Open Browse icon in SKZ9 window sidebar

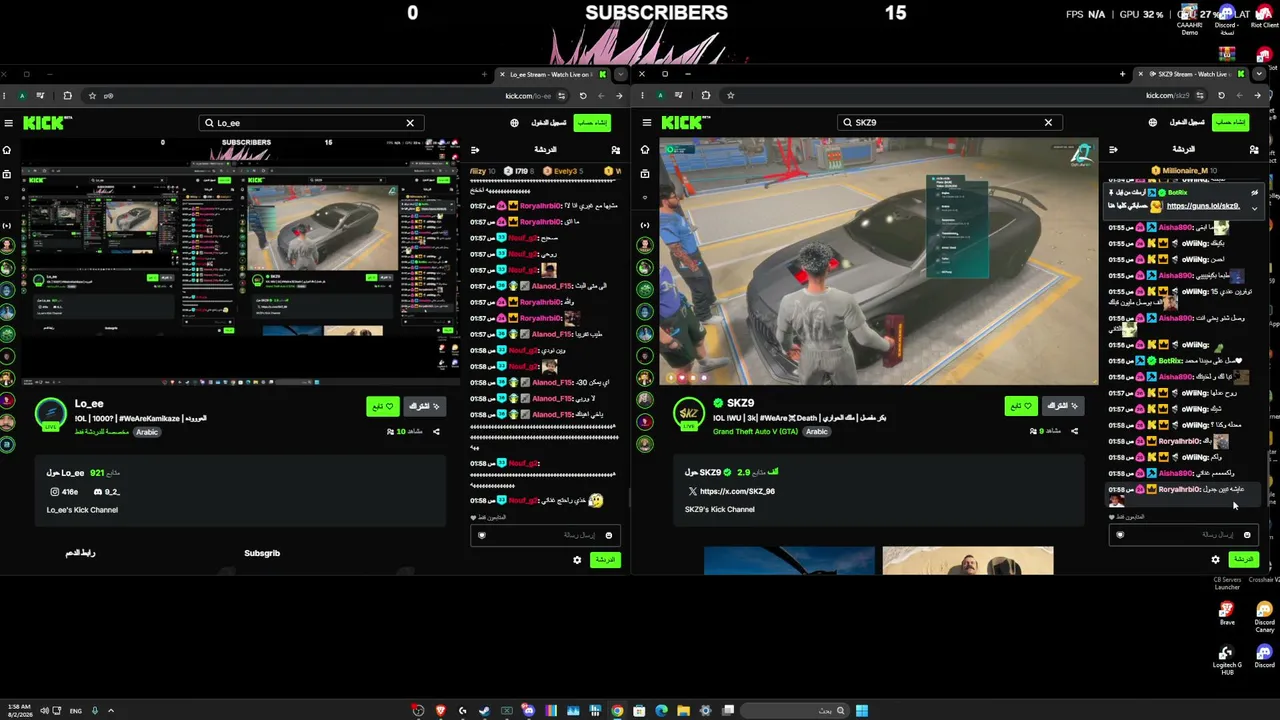(645, 174)
